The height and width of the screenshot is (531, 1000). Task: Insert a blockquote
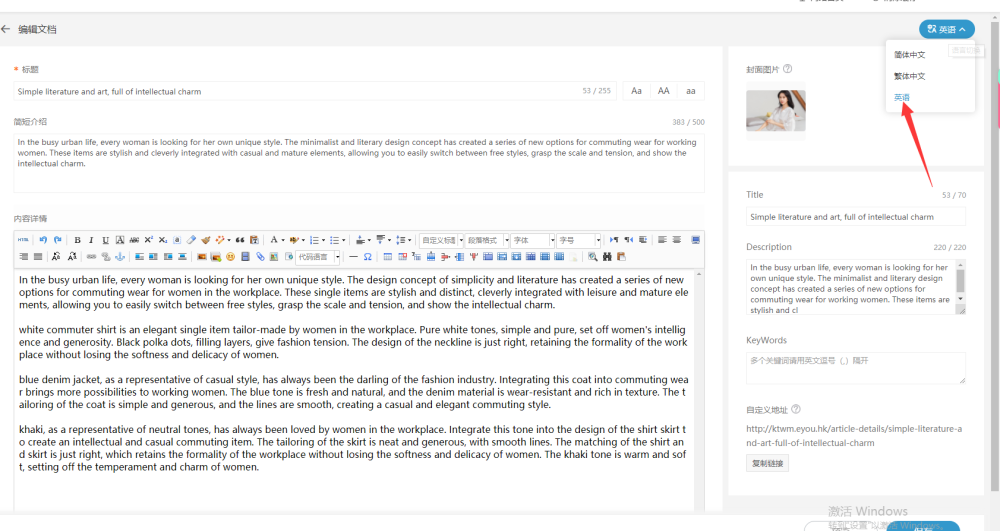[240, 240]
